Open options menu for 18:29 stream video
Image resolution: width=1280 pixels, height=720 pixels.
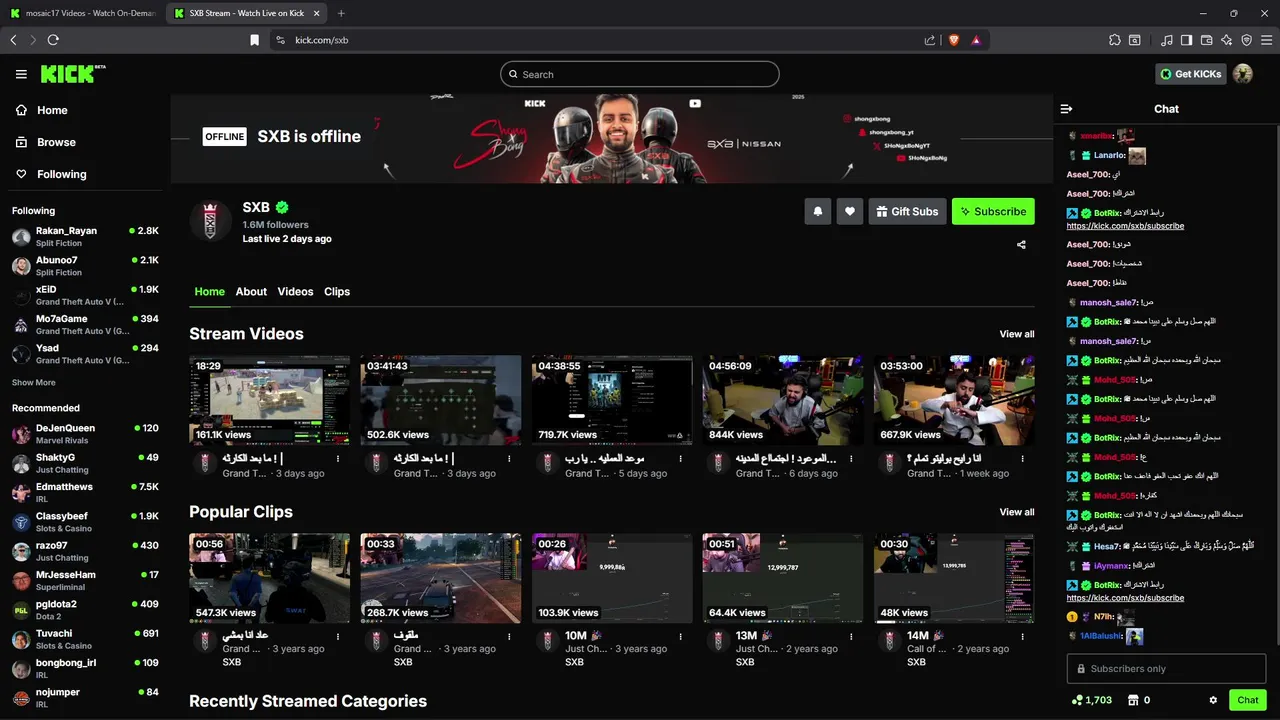pos(338,458)
